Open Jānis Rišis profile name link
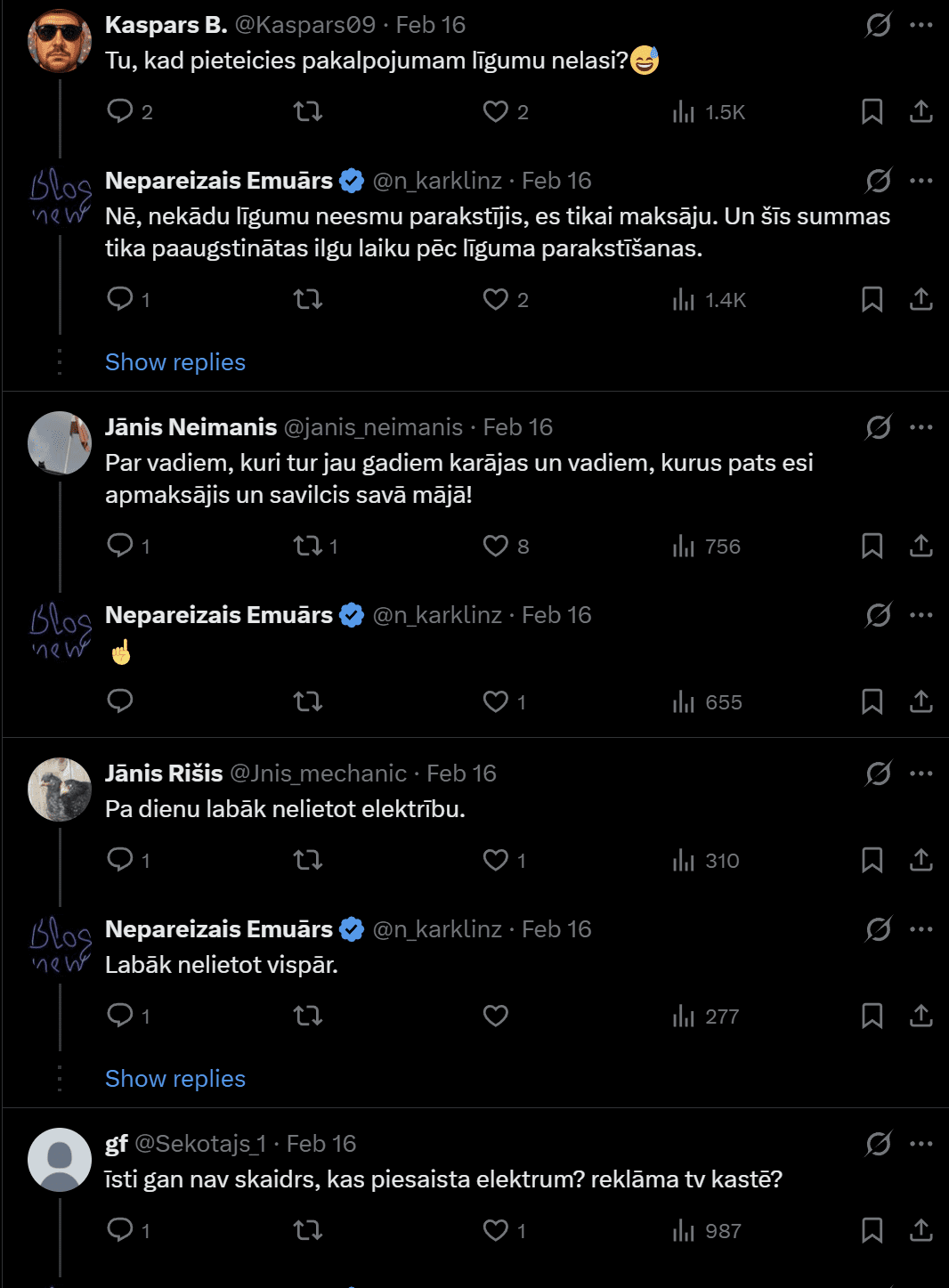The width and height of the screenshot is (949, 1288). (x=164, y=774)
